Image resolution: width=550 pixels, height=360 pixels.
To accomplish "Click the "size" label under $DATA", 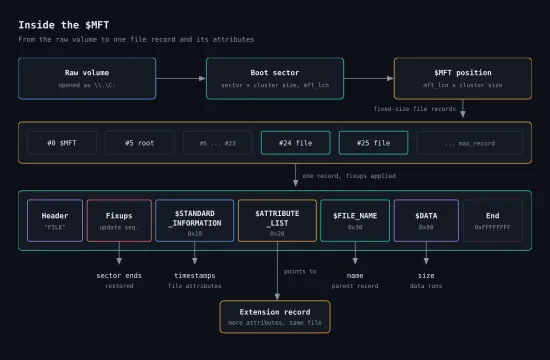I will click(426, 276).
